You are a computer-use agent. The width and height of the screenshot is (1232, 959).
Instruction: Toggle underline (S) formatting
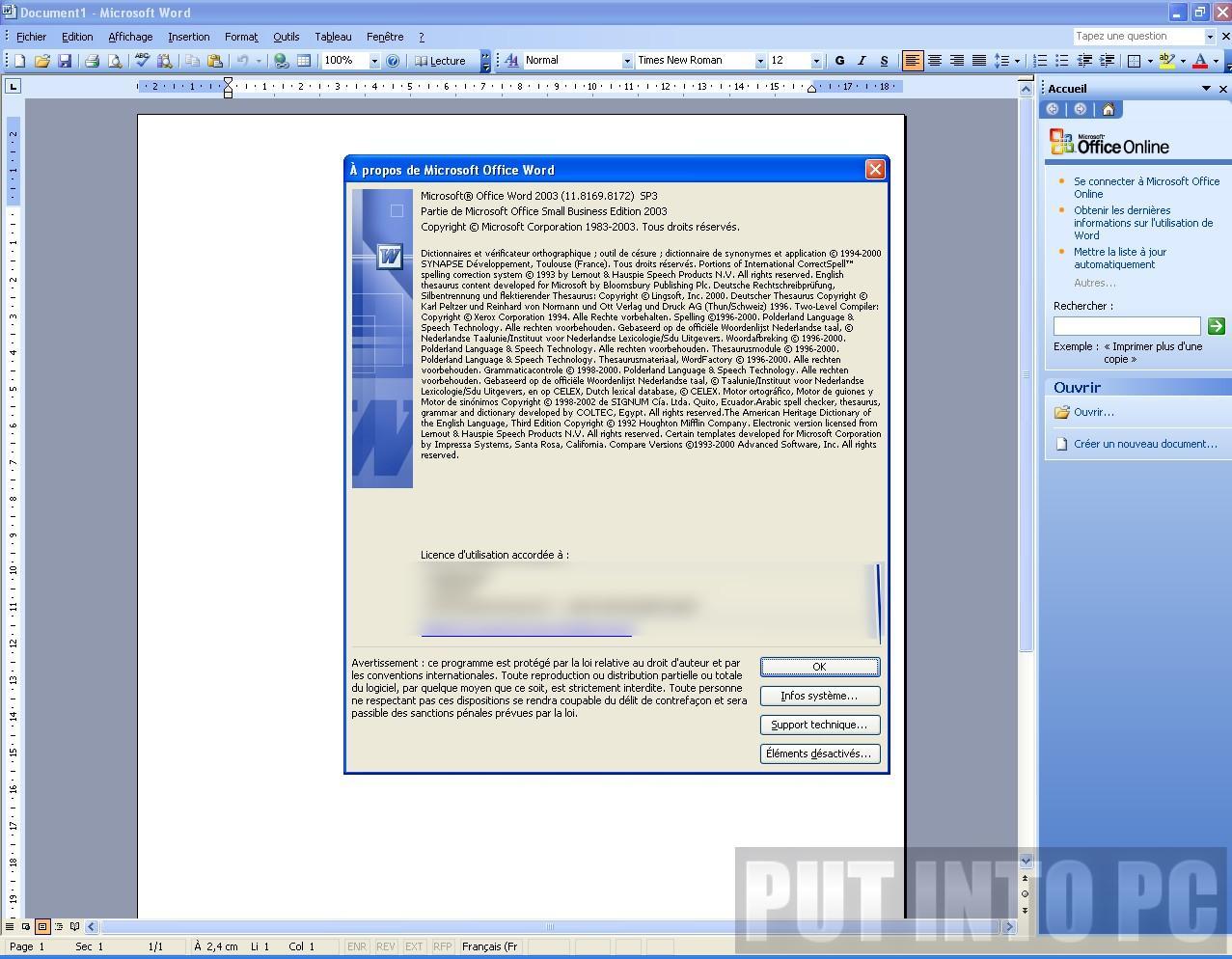click(884, 61)
